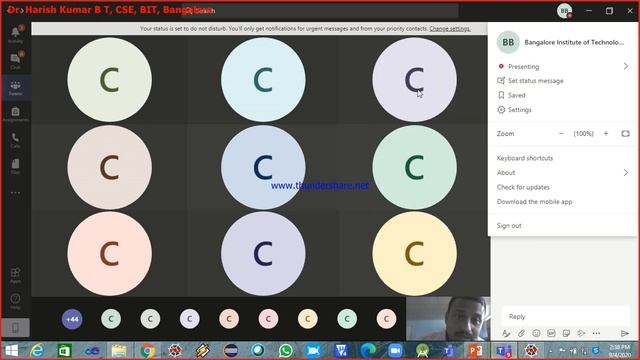Open Chat from the left sidebar
This screenshot has height=360, width=640.
coord(16,60)
